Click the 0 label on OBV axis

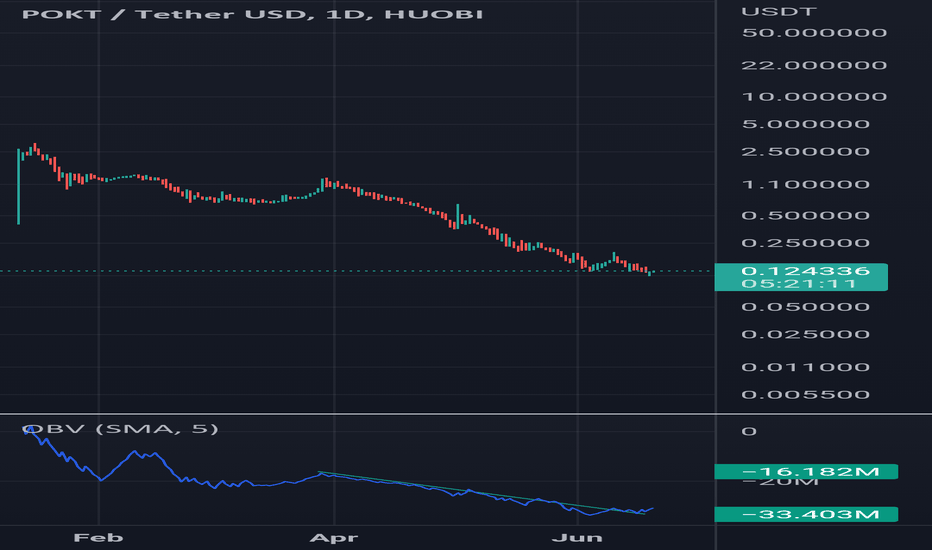[x=749, y=431]
